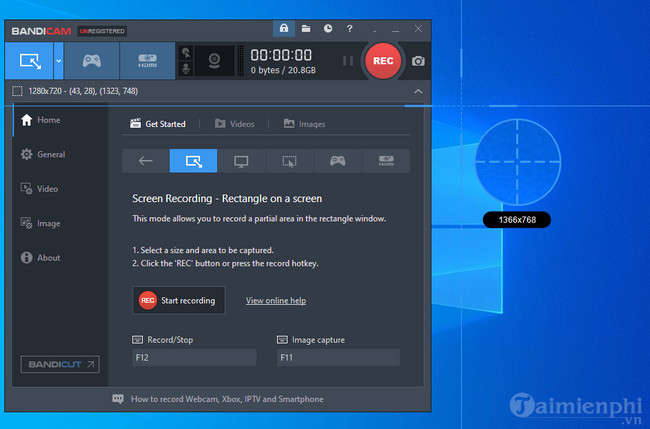
Task: Click the 00:00:00 recording timer
Action: click(281, 55)
